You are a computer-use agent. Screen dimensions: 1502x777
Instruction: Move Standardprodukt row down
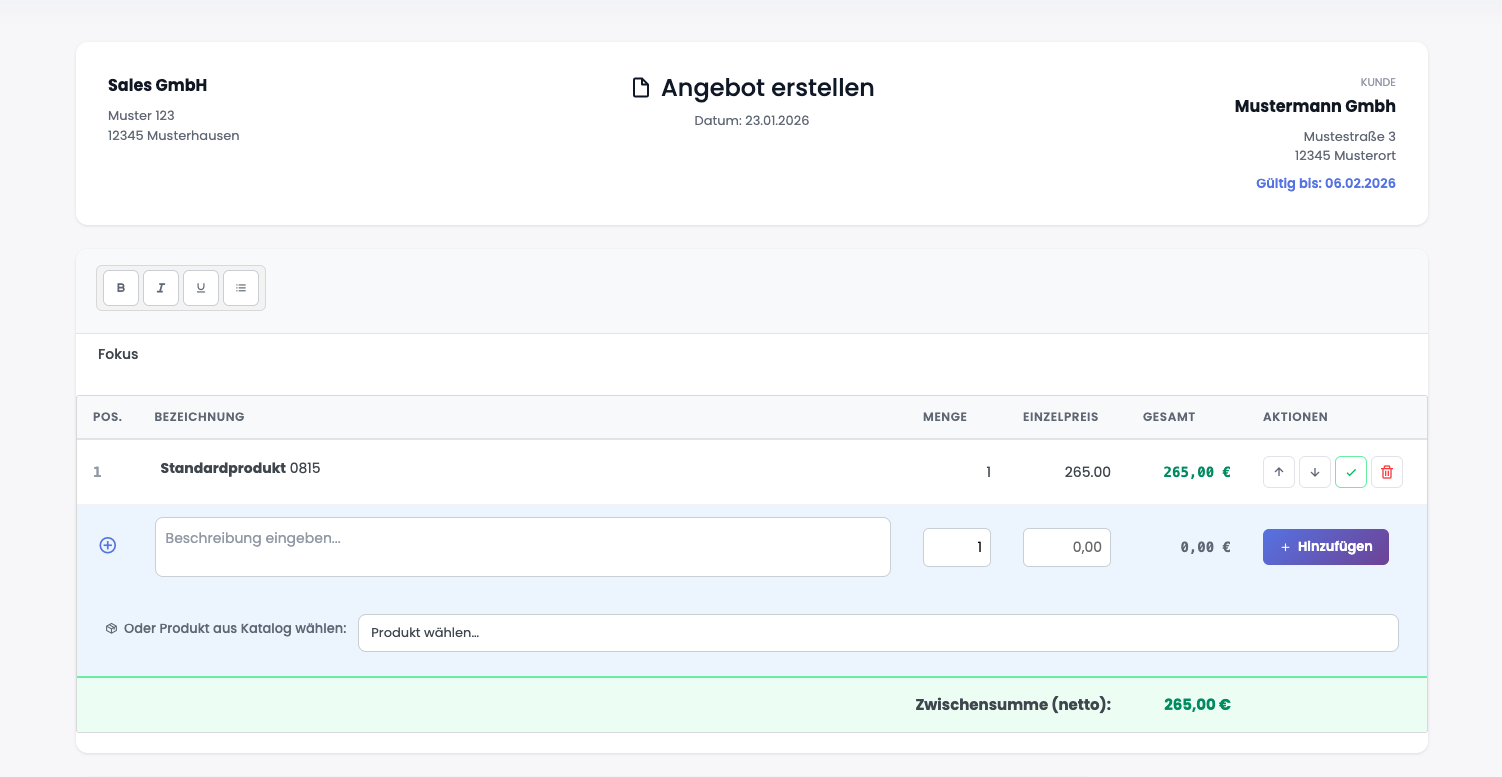(1315, 472)
